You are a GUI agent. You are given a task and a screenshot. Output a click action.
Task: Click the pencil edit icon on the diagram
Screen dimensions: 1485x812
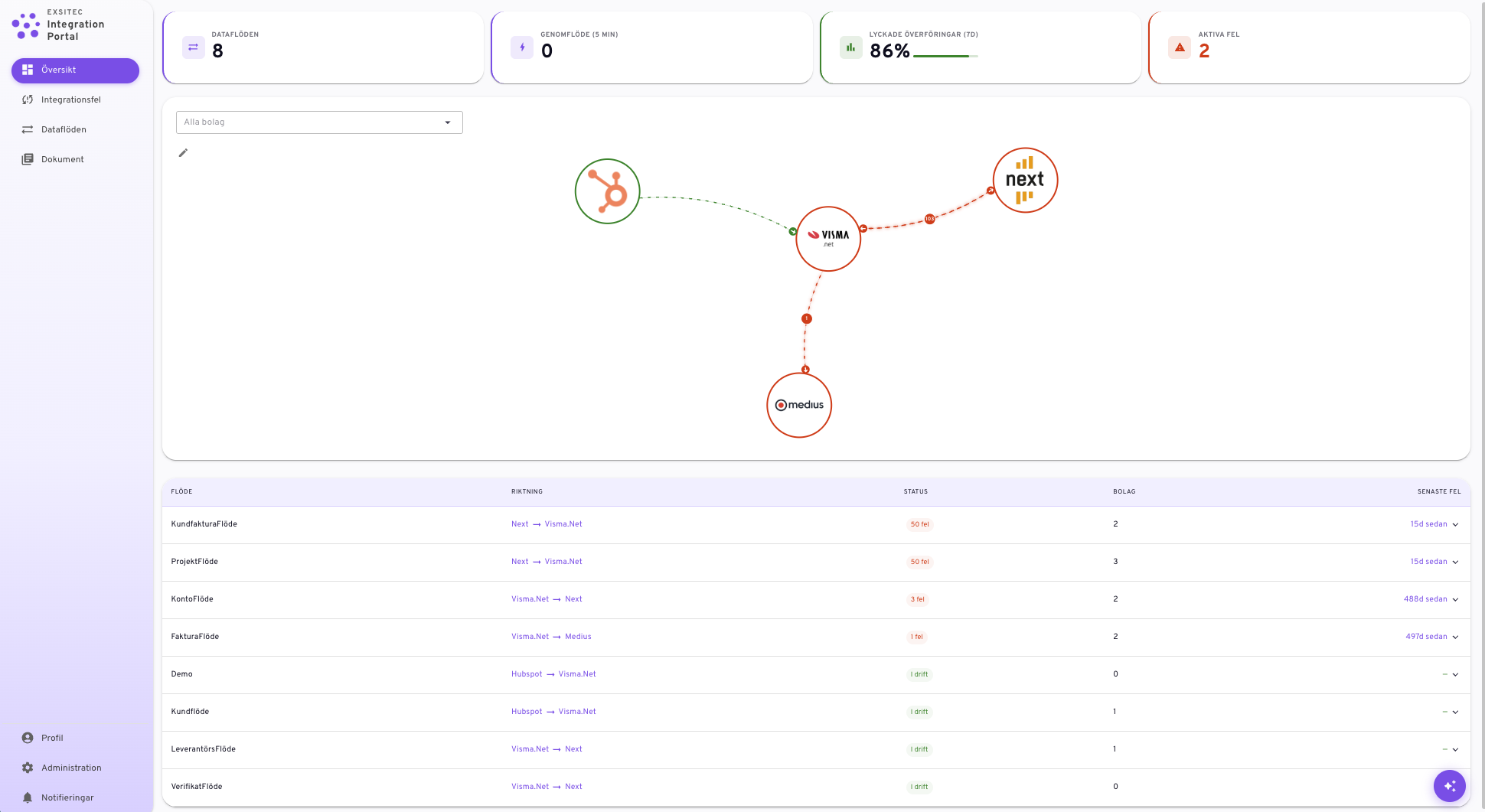click(x=183, y=153)
